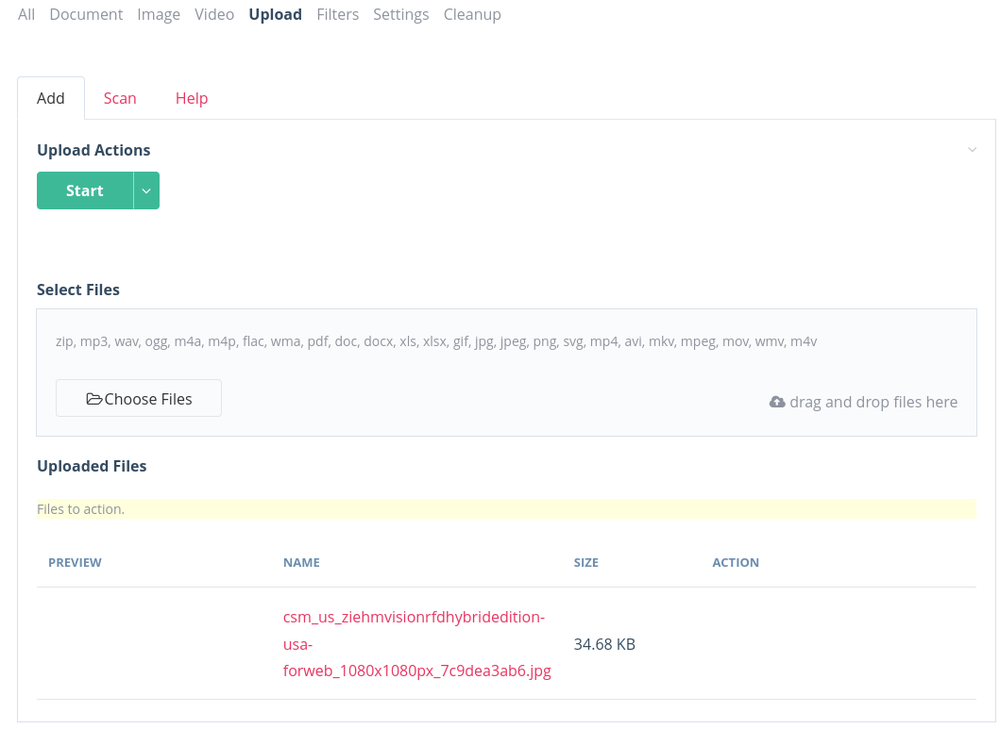The image size is (1000, 729).
Task: Open the Video section
Action: 214,14
